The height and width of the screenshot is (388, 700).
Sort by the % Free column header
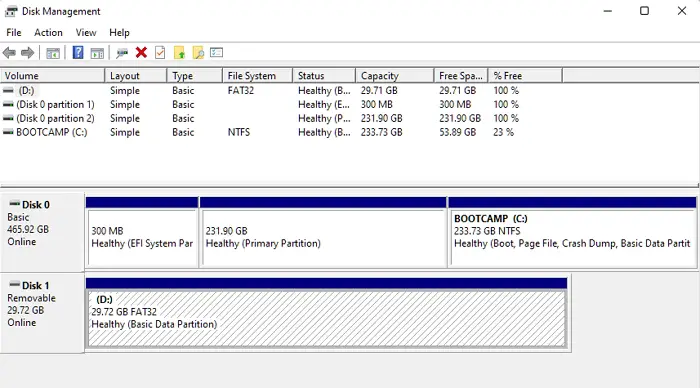(x=525, y=76)
